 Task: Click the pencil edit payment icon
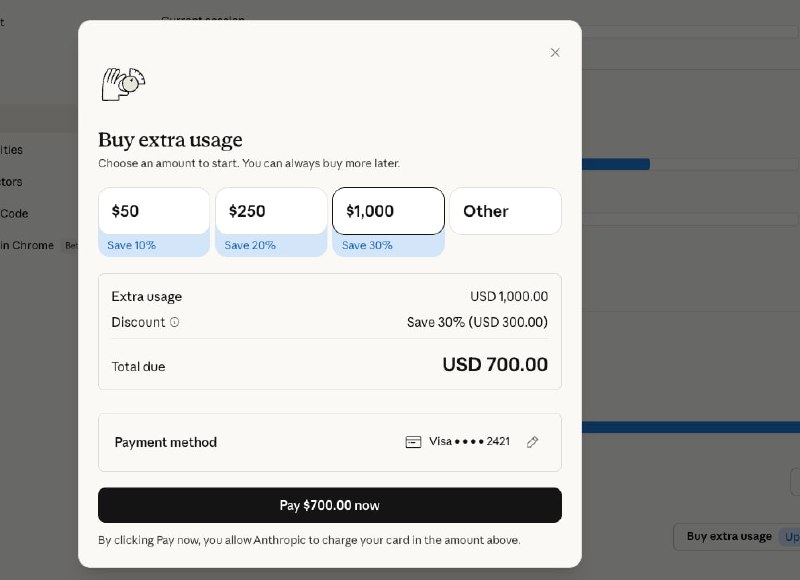click(x=533, y=442)
